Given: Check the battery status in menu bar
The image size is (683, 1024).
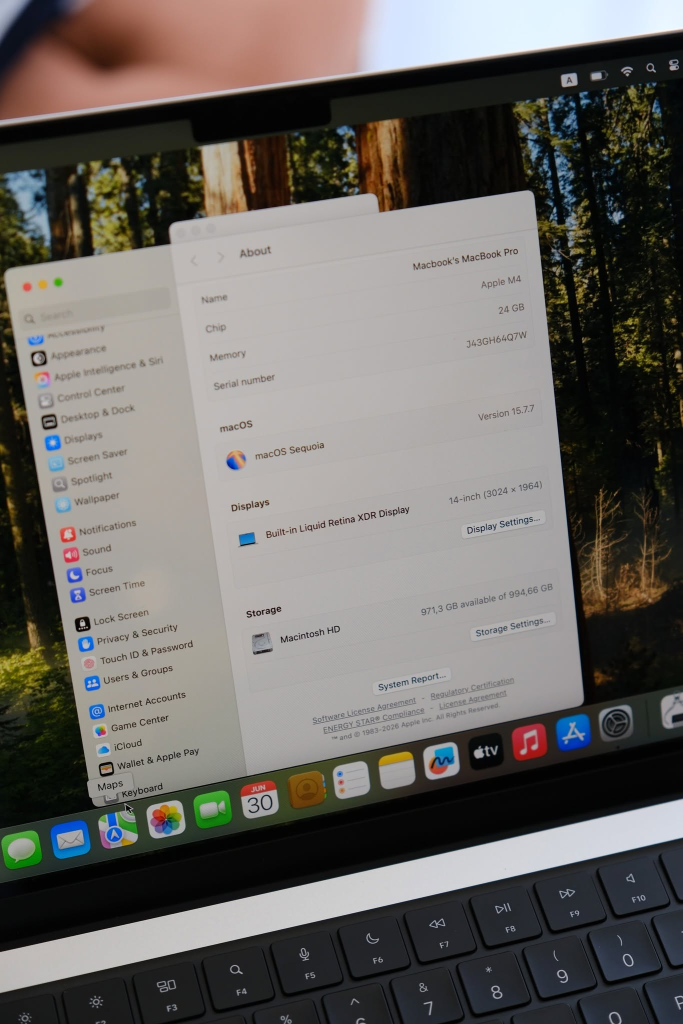Looking at the screenshot, I should click(x=598, y=76).
